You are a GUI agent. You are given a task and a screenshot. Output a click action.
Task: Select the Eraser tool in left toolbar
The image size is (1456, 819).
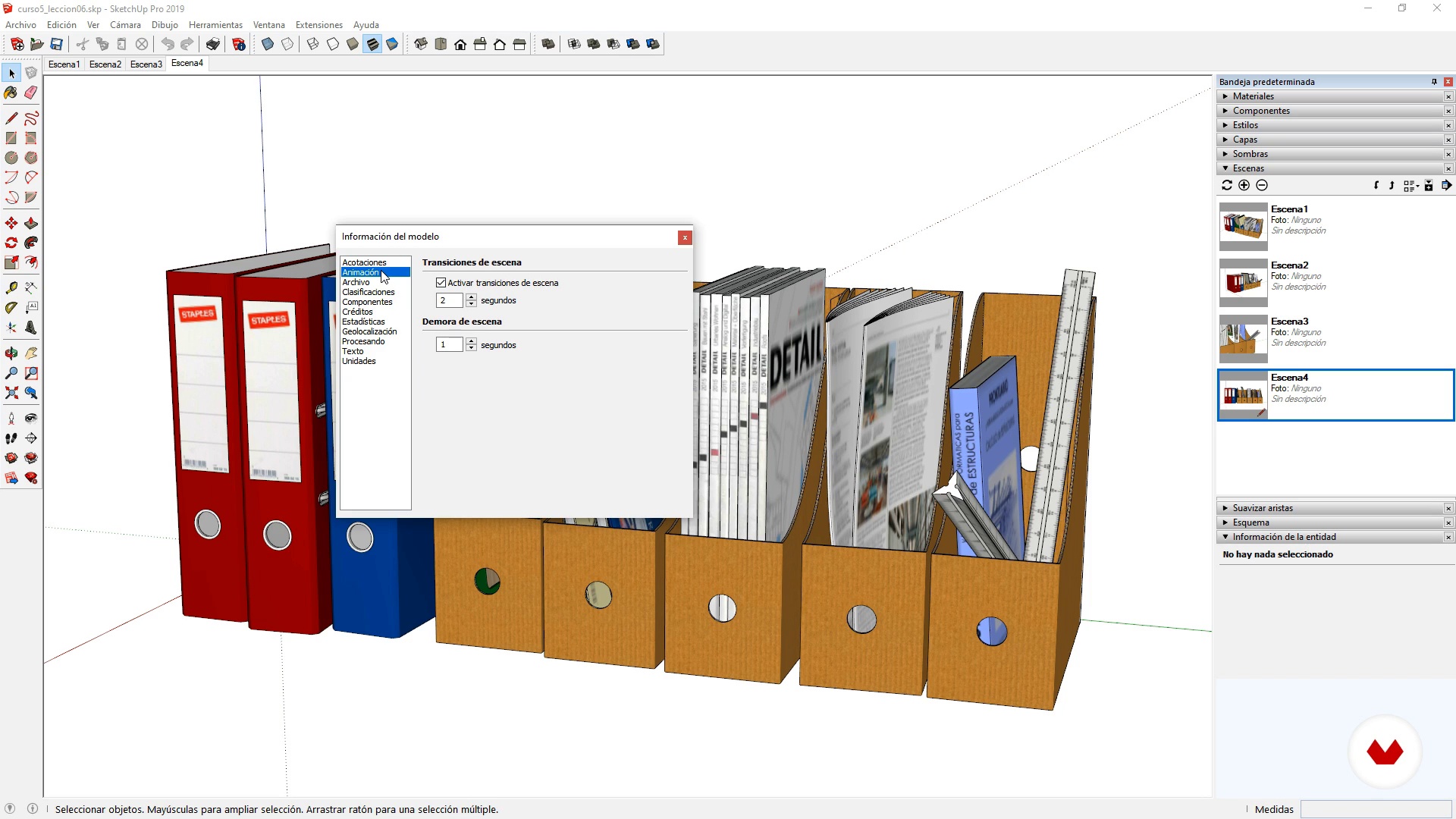[x=31, y=93]
